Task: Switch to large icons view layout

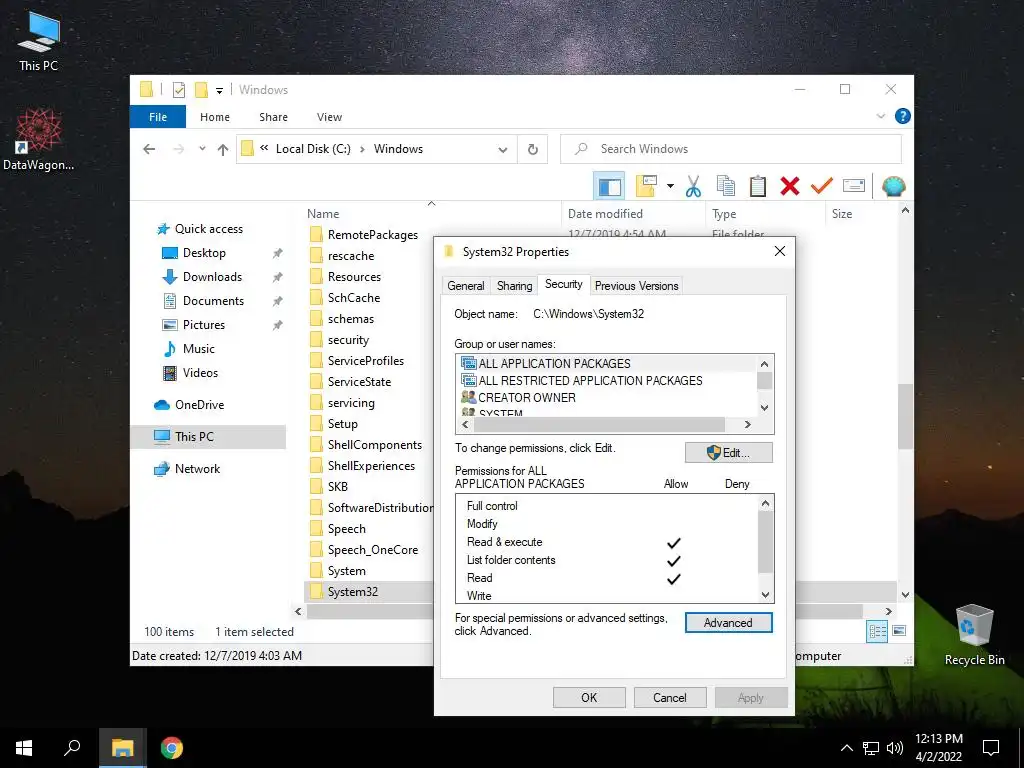Action: click(899, 631)
